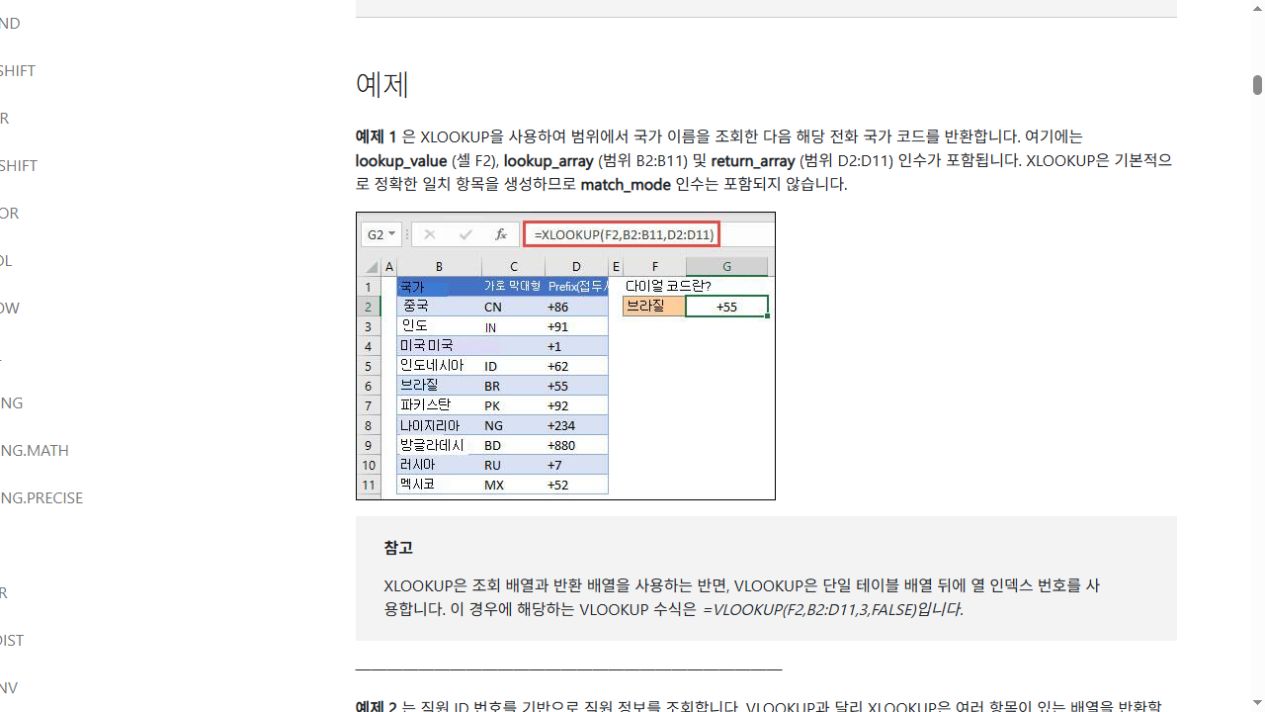This screenshot has width=1265, height=712.
Task: Click the select-all corner triangle of the sheet
Action: pyautogui.click(x=371, y=267)
